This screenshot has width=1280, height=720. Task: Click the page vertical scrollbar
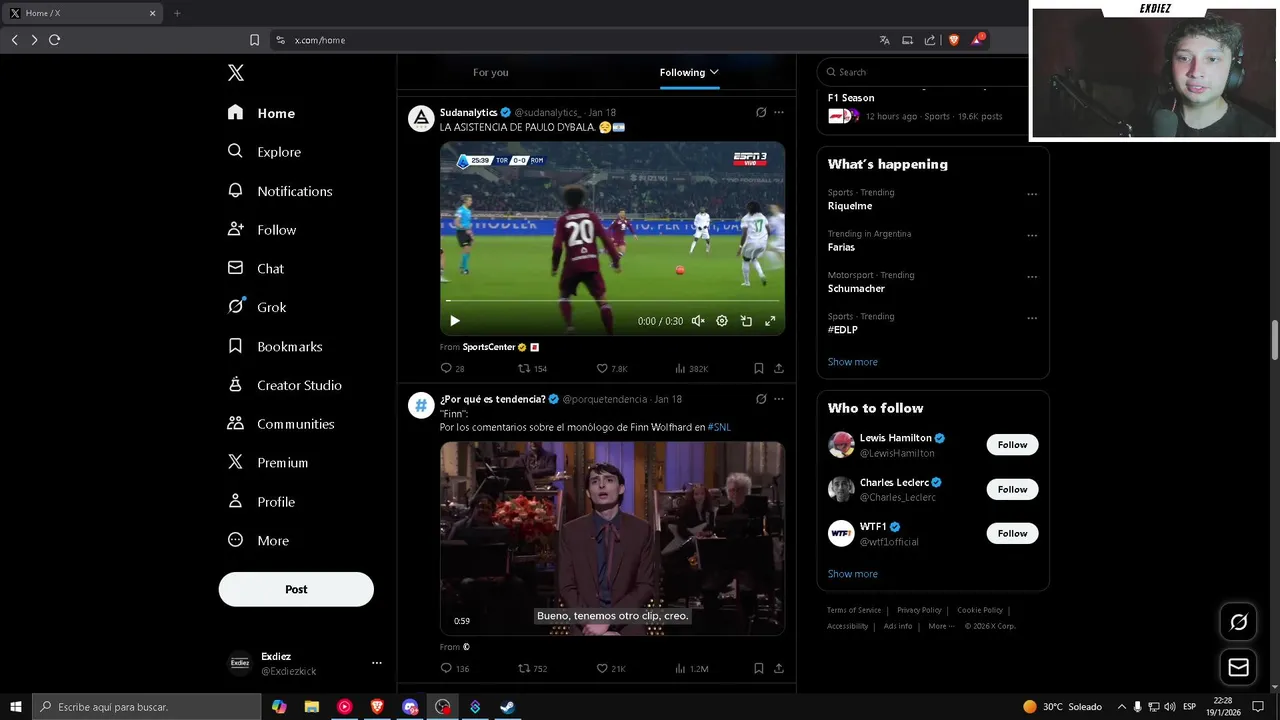click(1274, 340)
